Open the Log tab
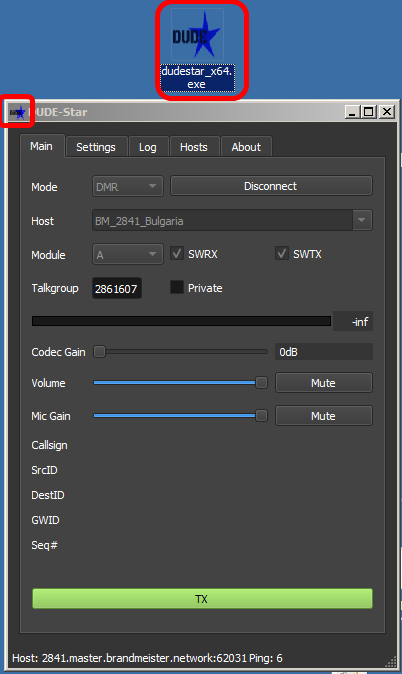The width and height of the screenshot is (402, 674). pyautogui.click(x=147, y=147)
